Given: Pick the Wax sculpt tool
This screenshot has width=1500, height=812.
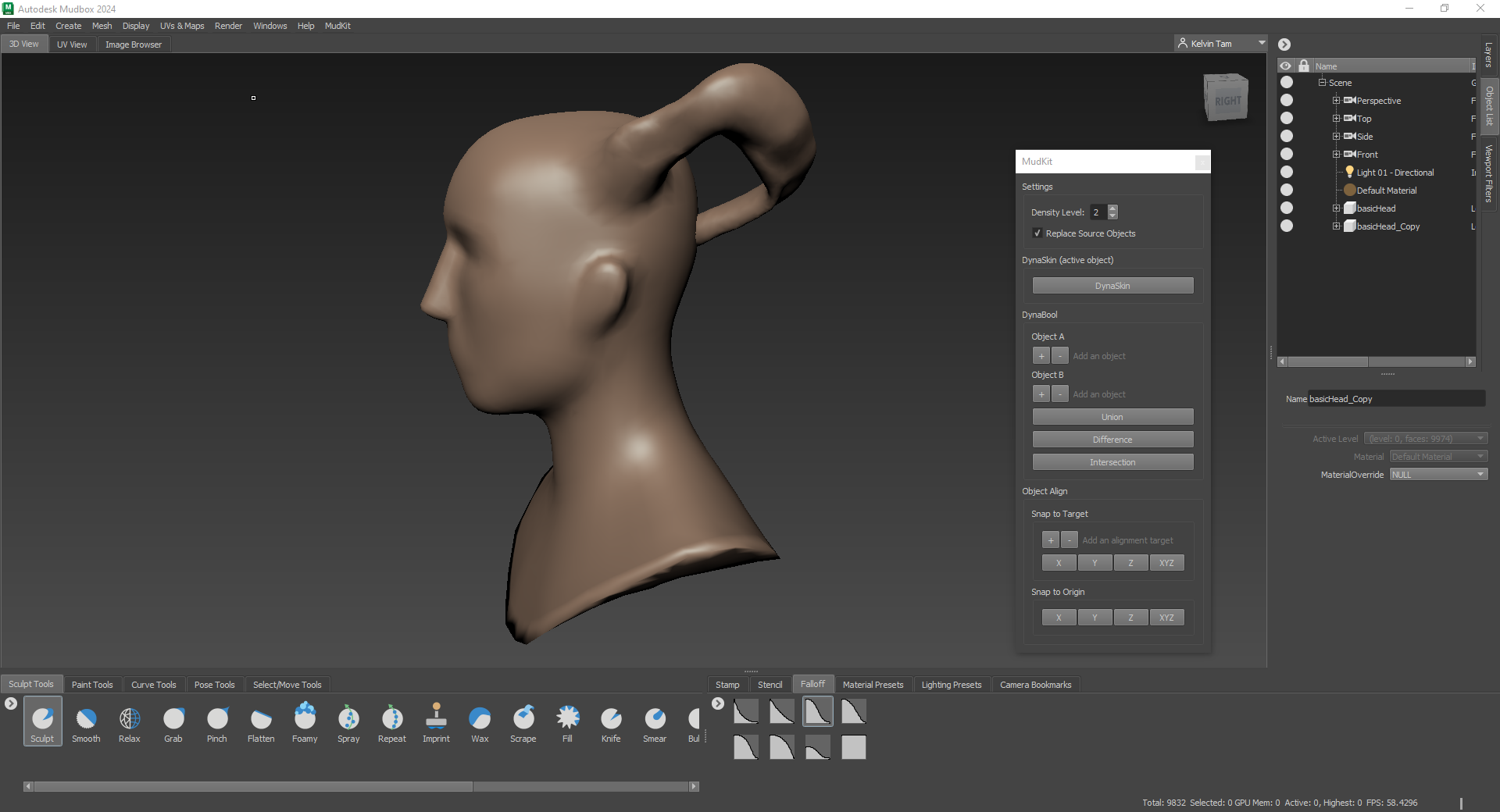Looking at the screenshot, I should point(480,719).
